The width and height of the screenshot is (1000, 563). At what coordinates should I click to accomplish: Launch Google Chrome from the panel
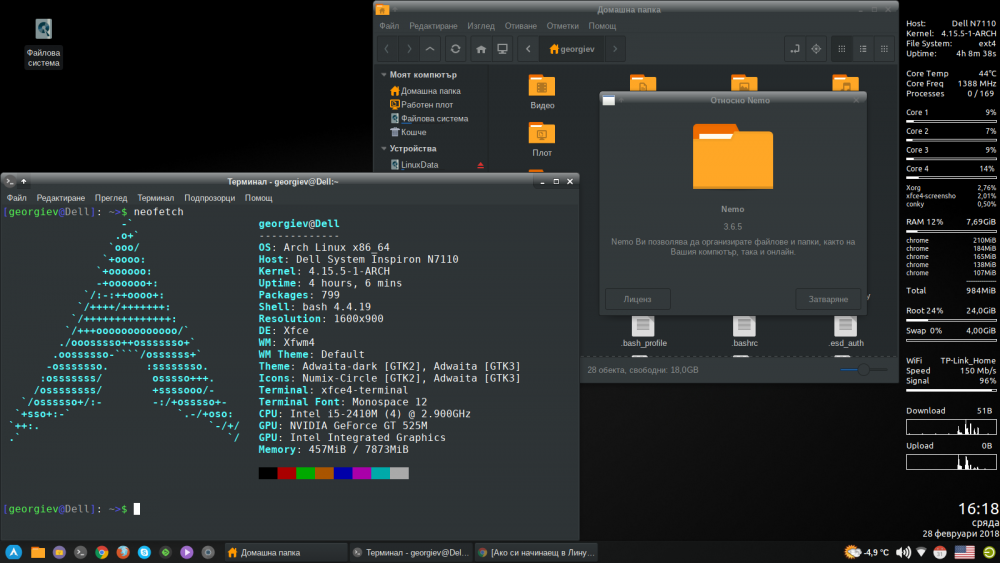pyautogui.click(x=101, y=552)
